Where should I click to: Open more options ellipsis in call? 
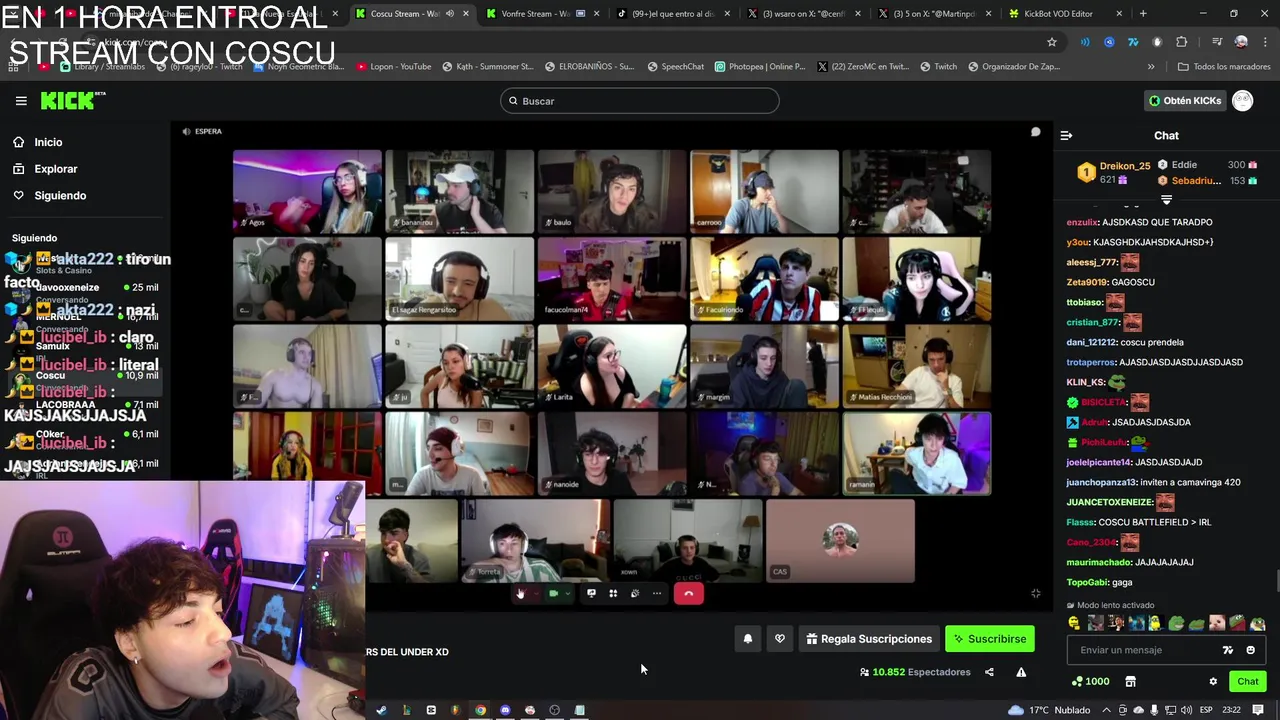point(657,594)
